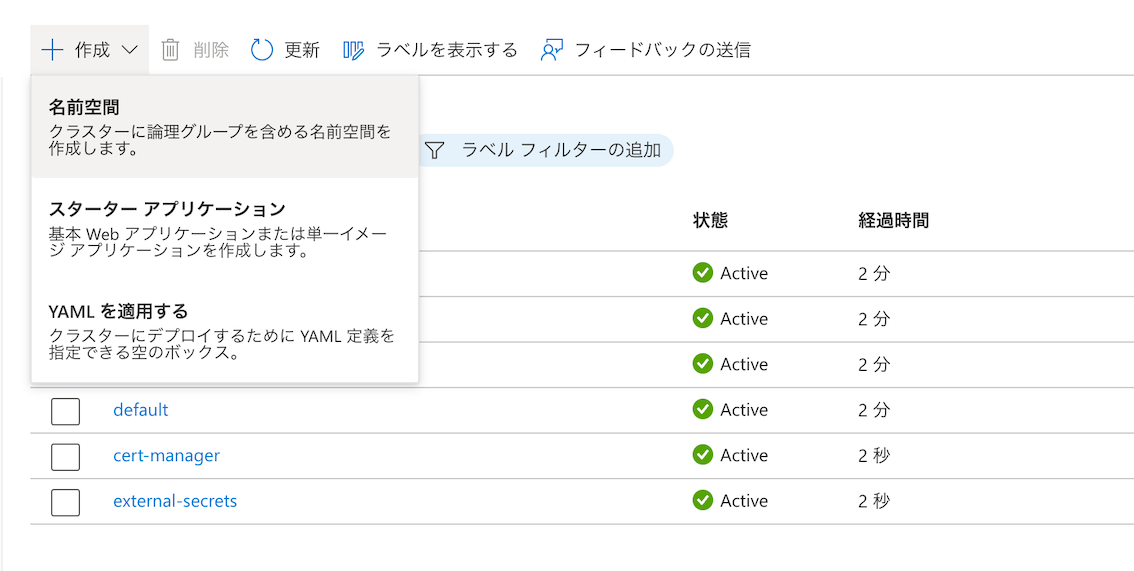Collapse the 作成 dropdown chevron
This screenshot has width=1134, height=571.
(130, 50)
